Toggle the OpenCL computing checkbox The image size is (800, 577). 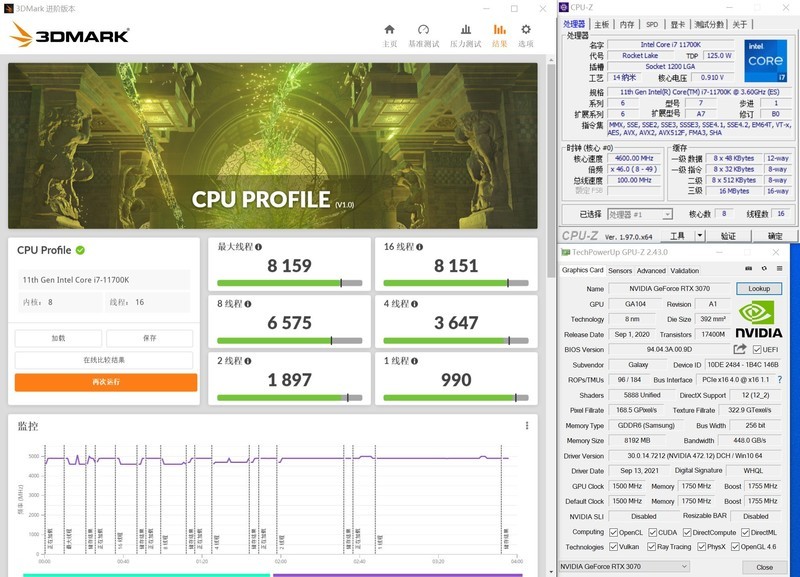(614, 532)
